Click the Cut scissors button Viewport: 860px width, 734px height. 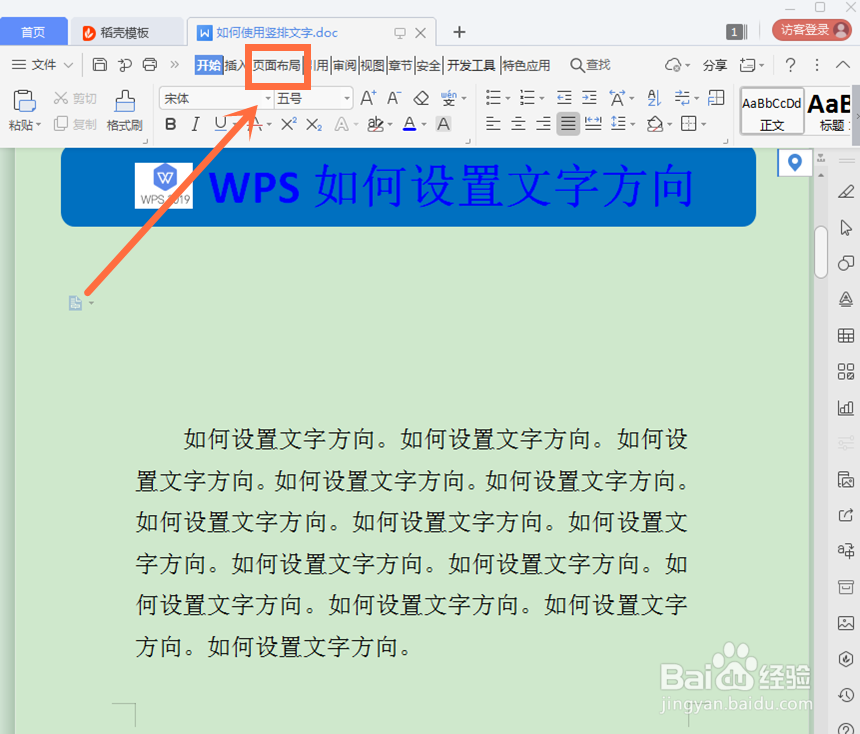click(x=75, y=99)
